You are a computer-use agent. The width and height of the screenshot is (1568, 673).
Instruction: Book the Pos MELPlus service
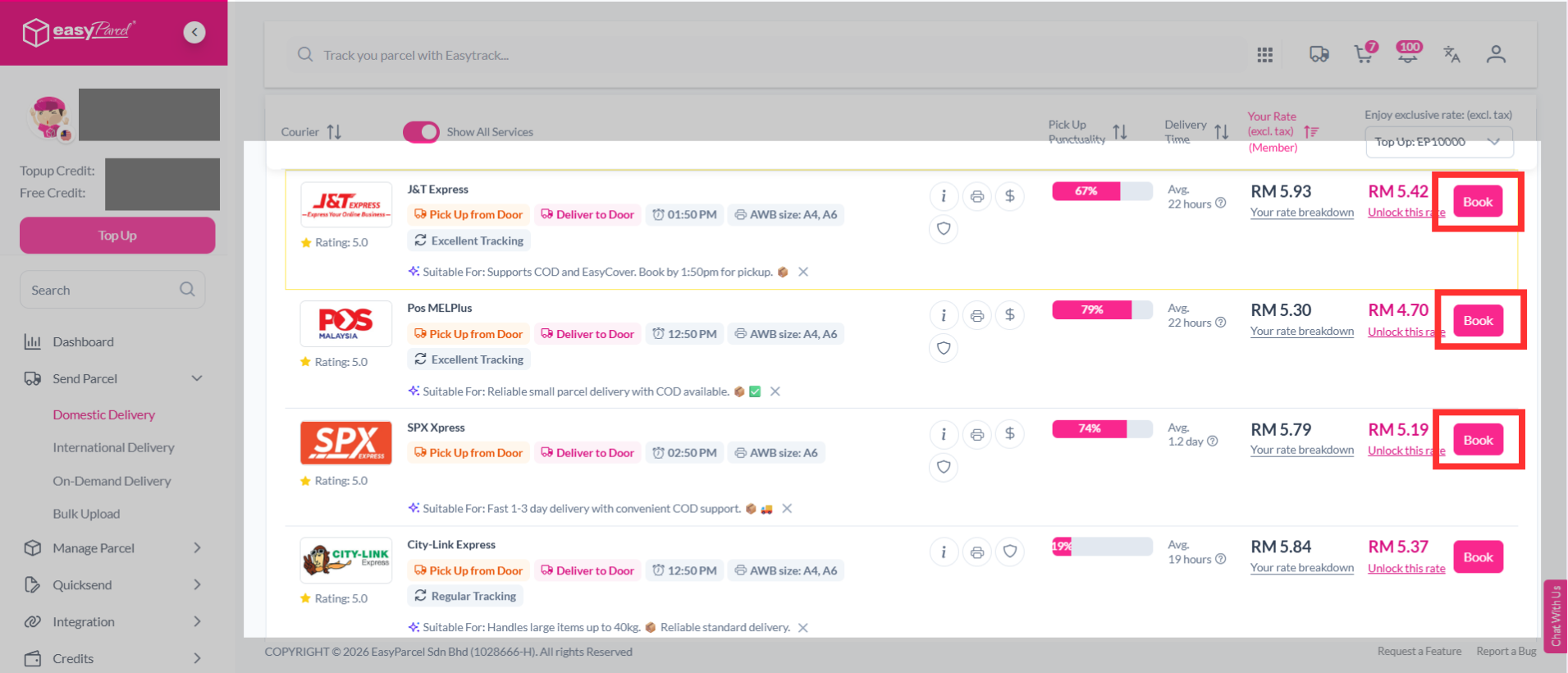click(1478, 321)
